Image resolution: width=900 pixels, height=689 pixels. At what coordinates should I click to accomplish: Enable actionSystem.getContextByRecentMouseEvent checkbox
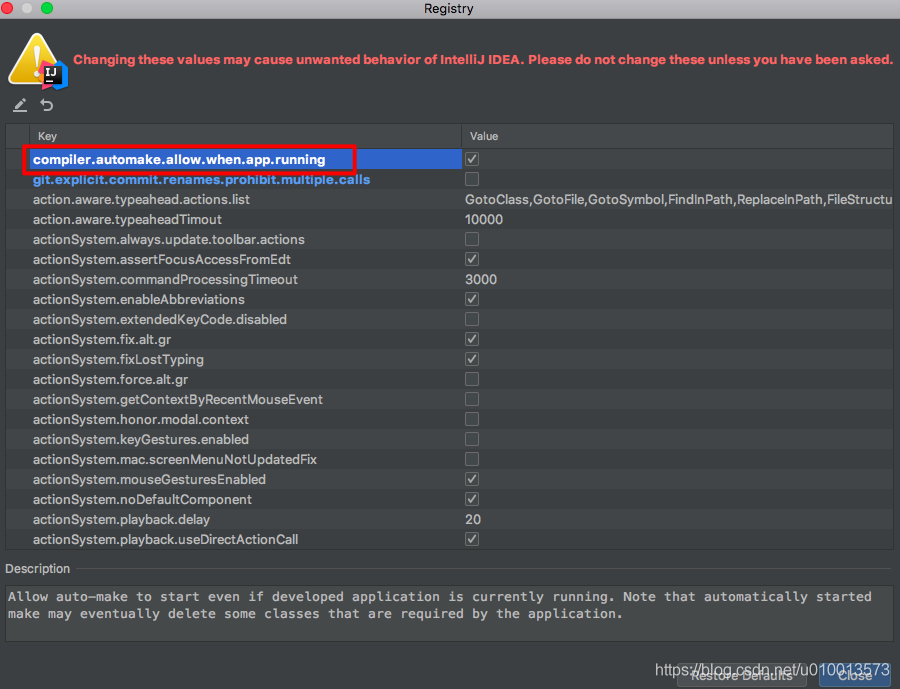pos(472,399)
